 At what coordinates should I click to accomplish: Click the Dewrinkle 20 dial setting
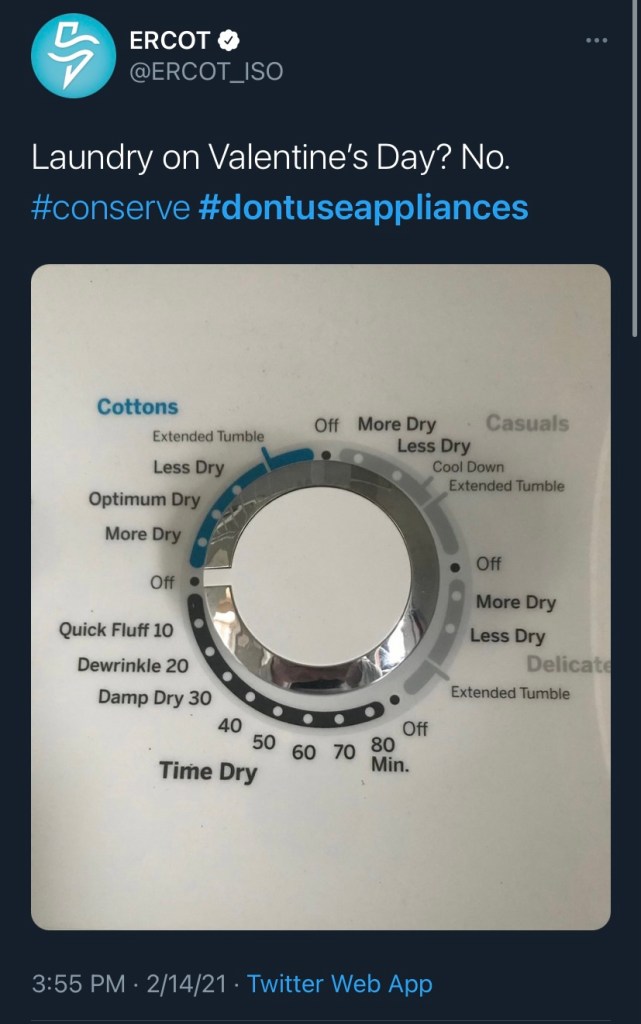coord(133,665)
